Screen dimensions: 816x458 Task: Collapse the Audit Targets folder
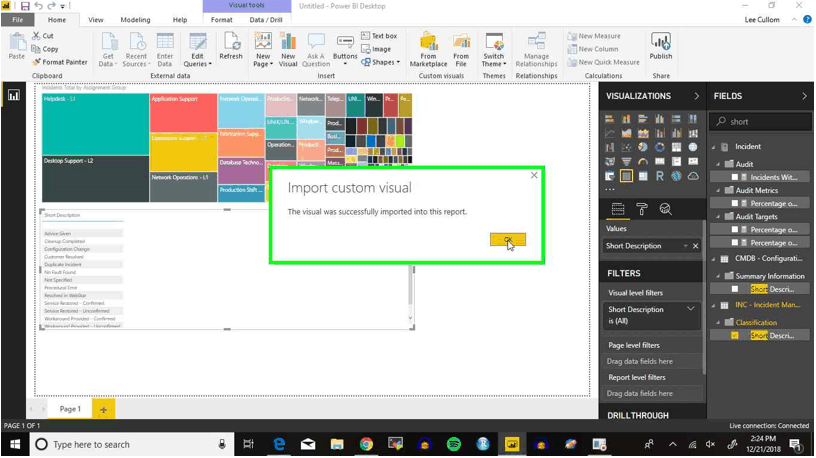(x=718, y=217)
